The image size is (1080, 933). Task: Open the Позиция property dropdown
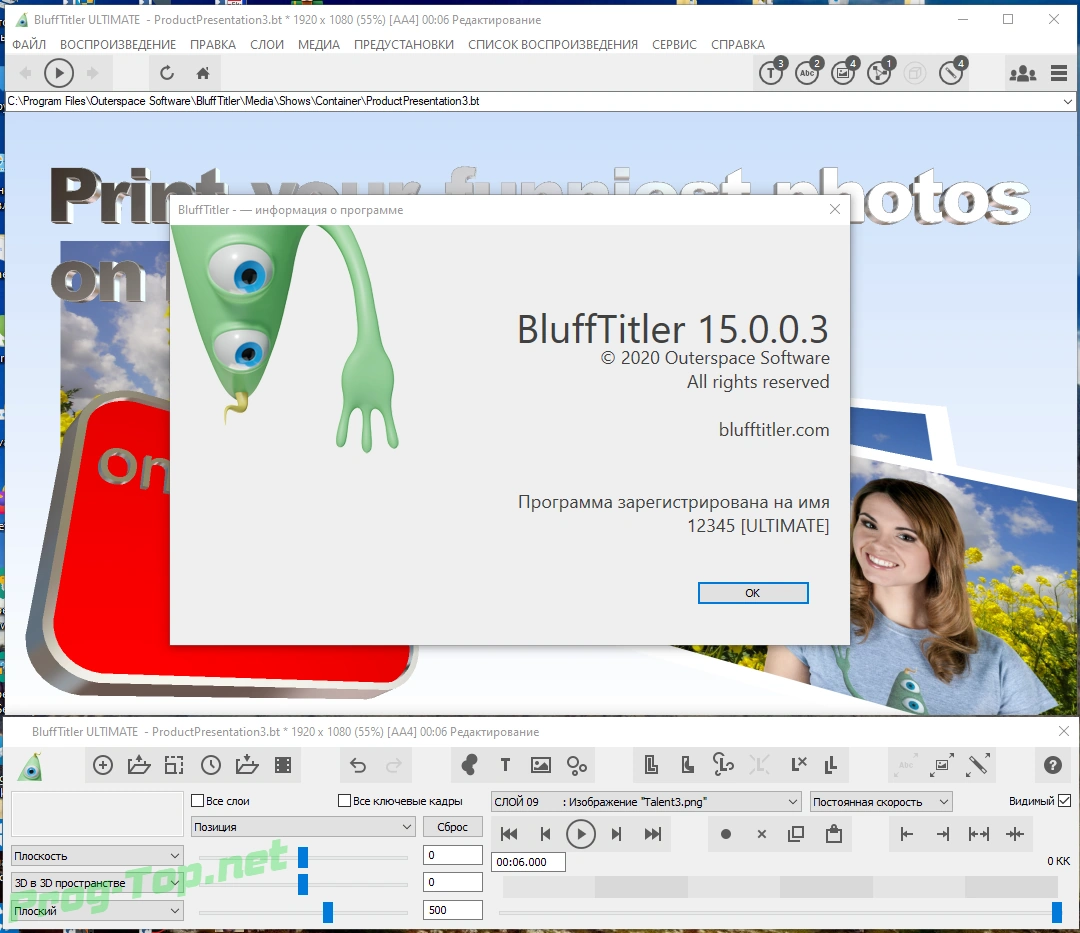tap(303, 827)
